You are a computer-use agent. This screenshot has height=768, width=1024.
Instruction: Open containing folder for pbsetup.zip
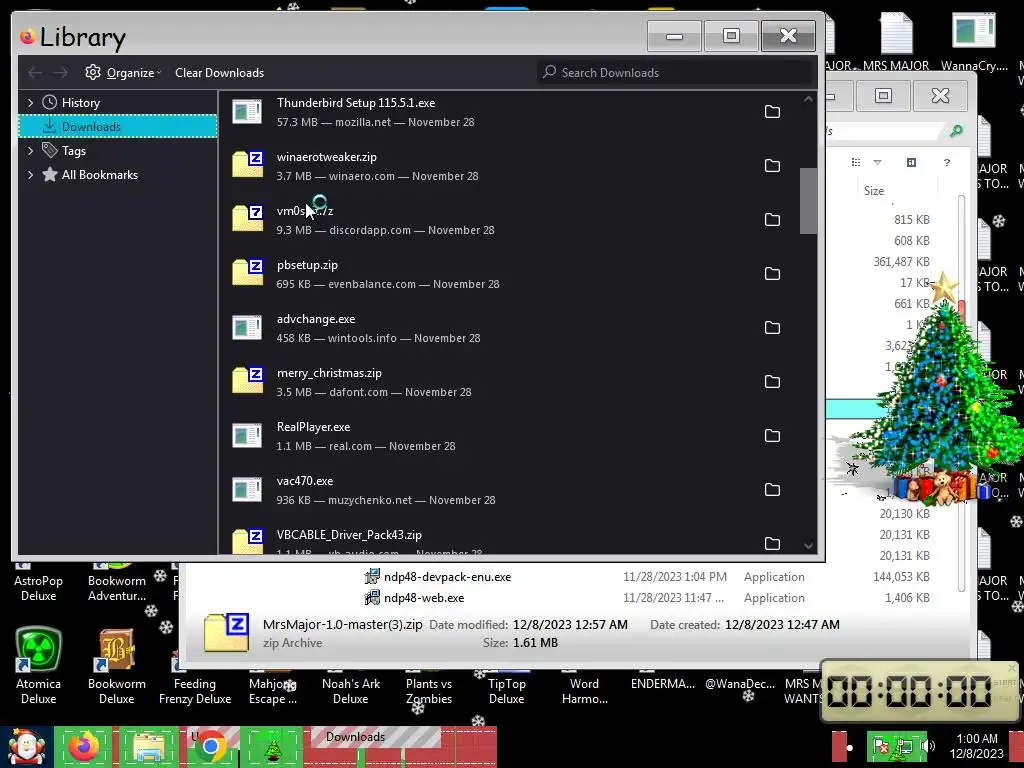(x=772, y=274)
